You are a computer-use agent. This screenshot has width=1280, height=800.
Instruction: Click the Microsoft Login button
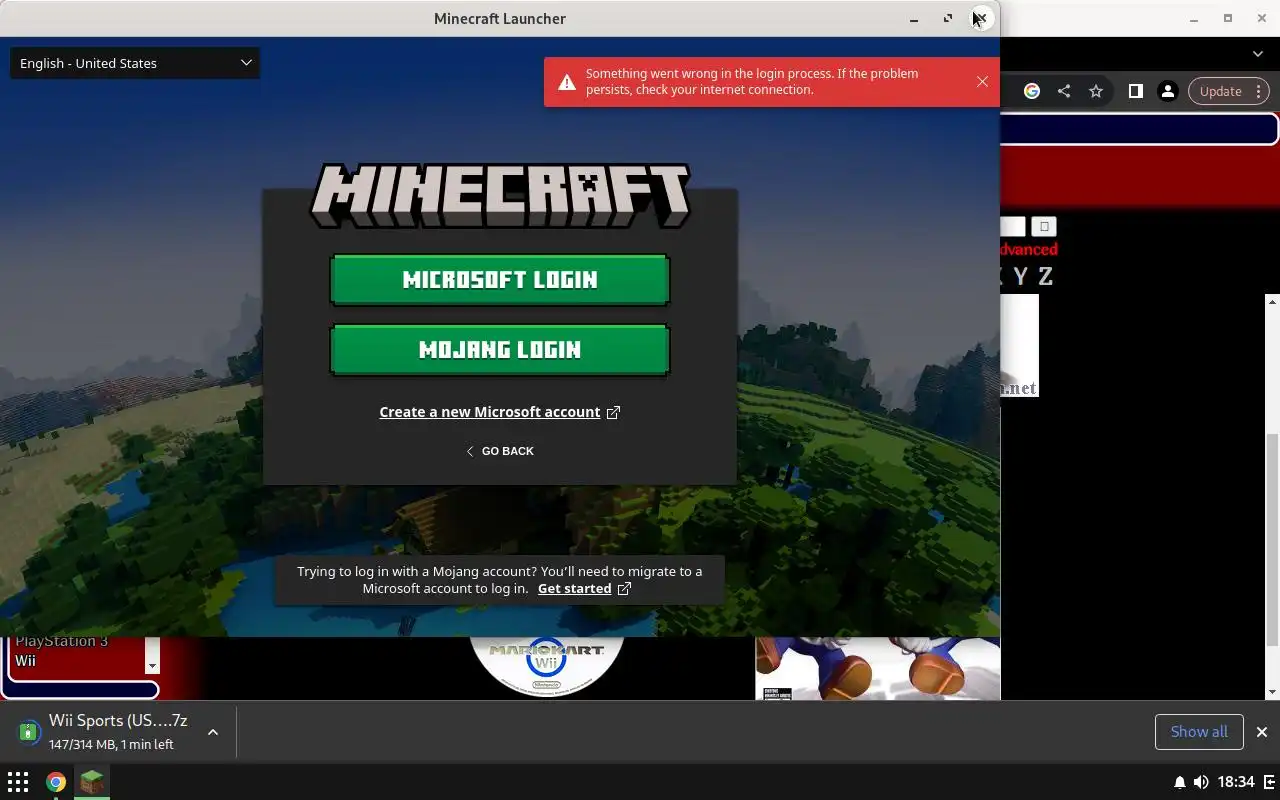499,280
